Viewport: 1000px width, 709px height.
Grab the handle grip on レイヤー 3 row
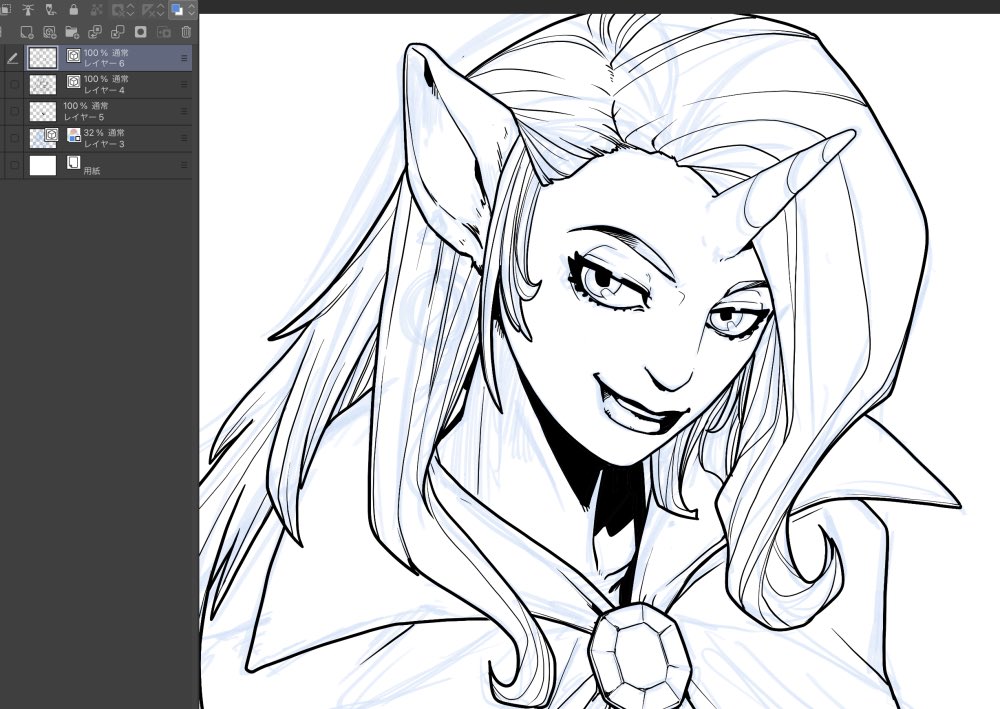point(184,138)
